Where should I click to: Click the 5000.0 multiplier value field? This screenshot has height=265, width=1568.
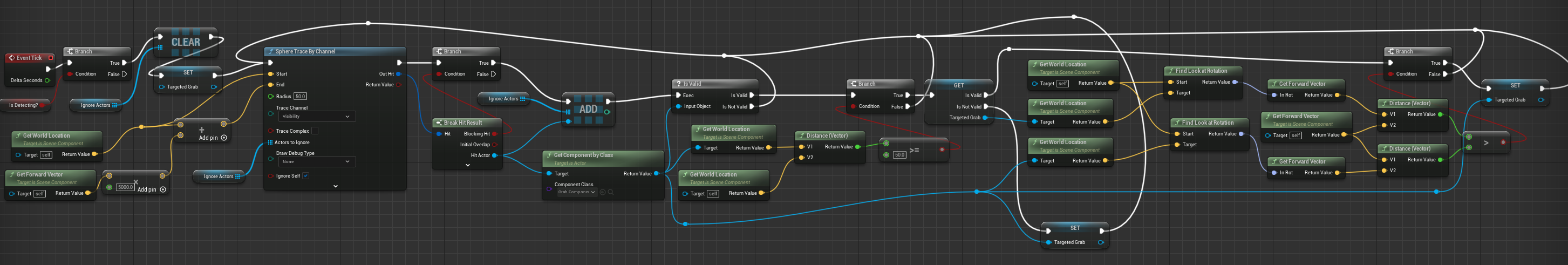[125, 187]
